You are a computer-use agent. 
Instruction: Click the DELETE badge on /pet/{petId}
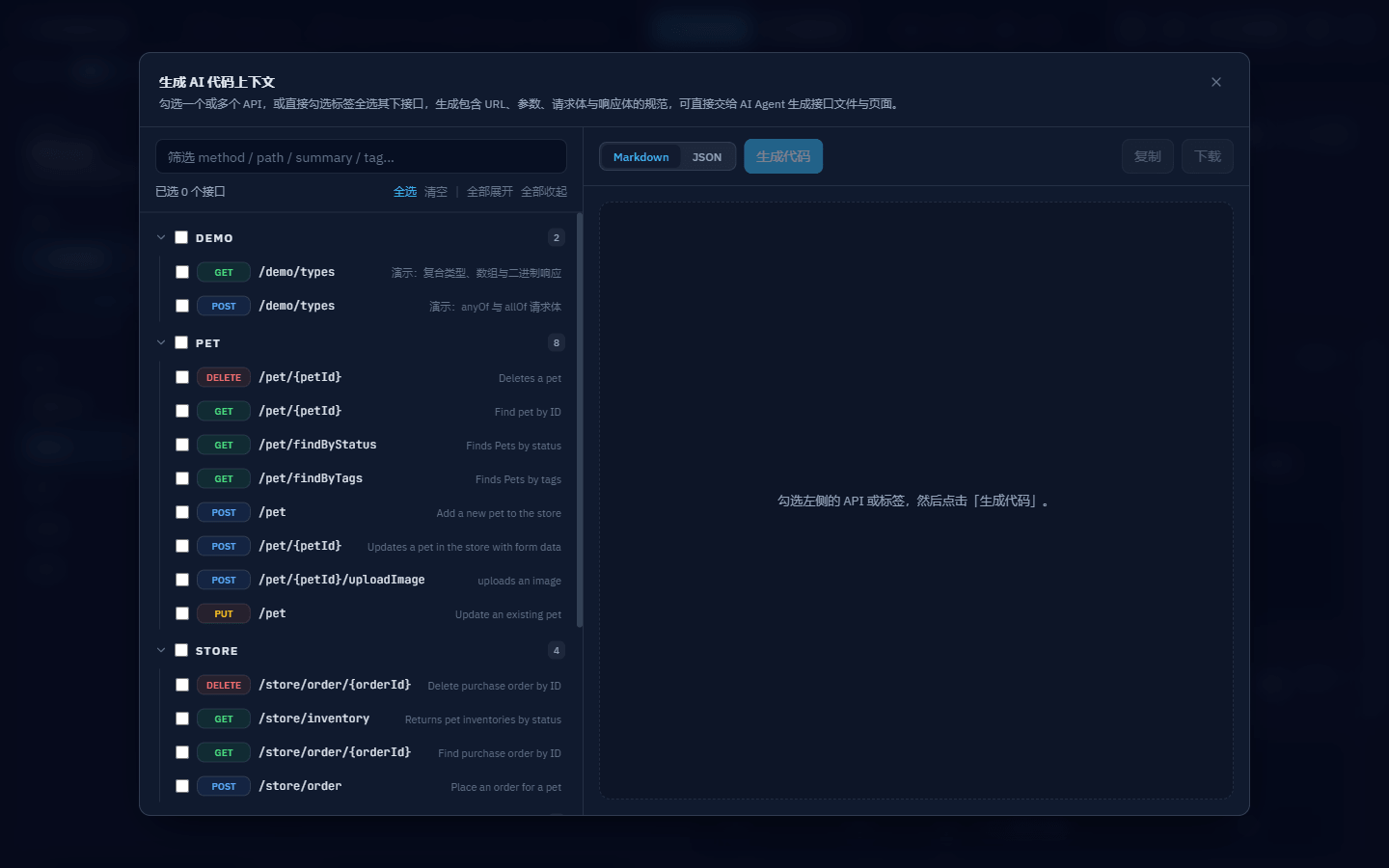pyautogui.click(x=224, y=377)
